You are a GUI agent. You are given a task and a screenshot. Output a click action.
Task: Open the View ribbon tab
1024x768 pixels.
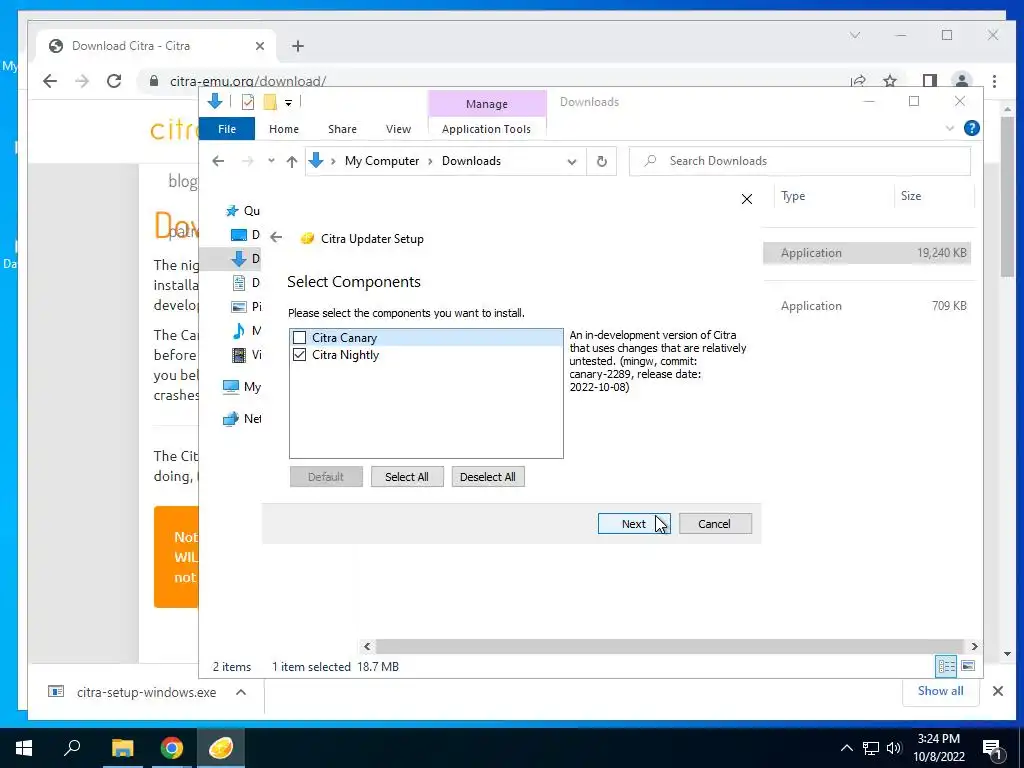pyautogui.click(x=398, y=129)
